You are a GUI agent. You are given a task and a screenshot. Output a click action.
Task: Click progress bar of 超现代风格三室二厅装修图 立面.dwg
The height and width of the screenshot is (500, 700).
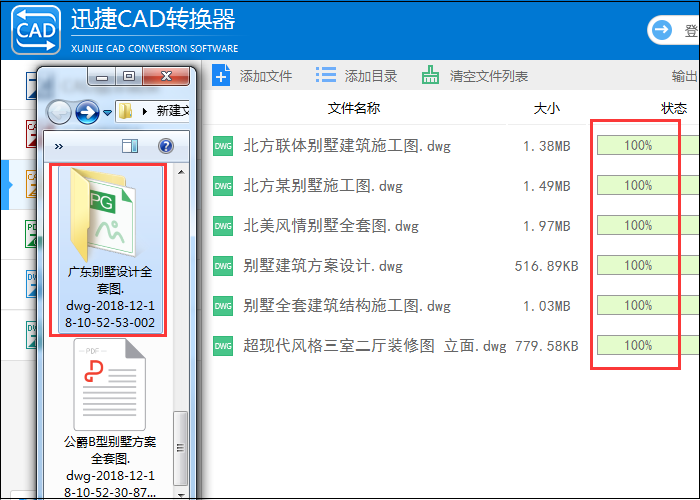coord(648,345)
